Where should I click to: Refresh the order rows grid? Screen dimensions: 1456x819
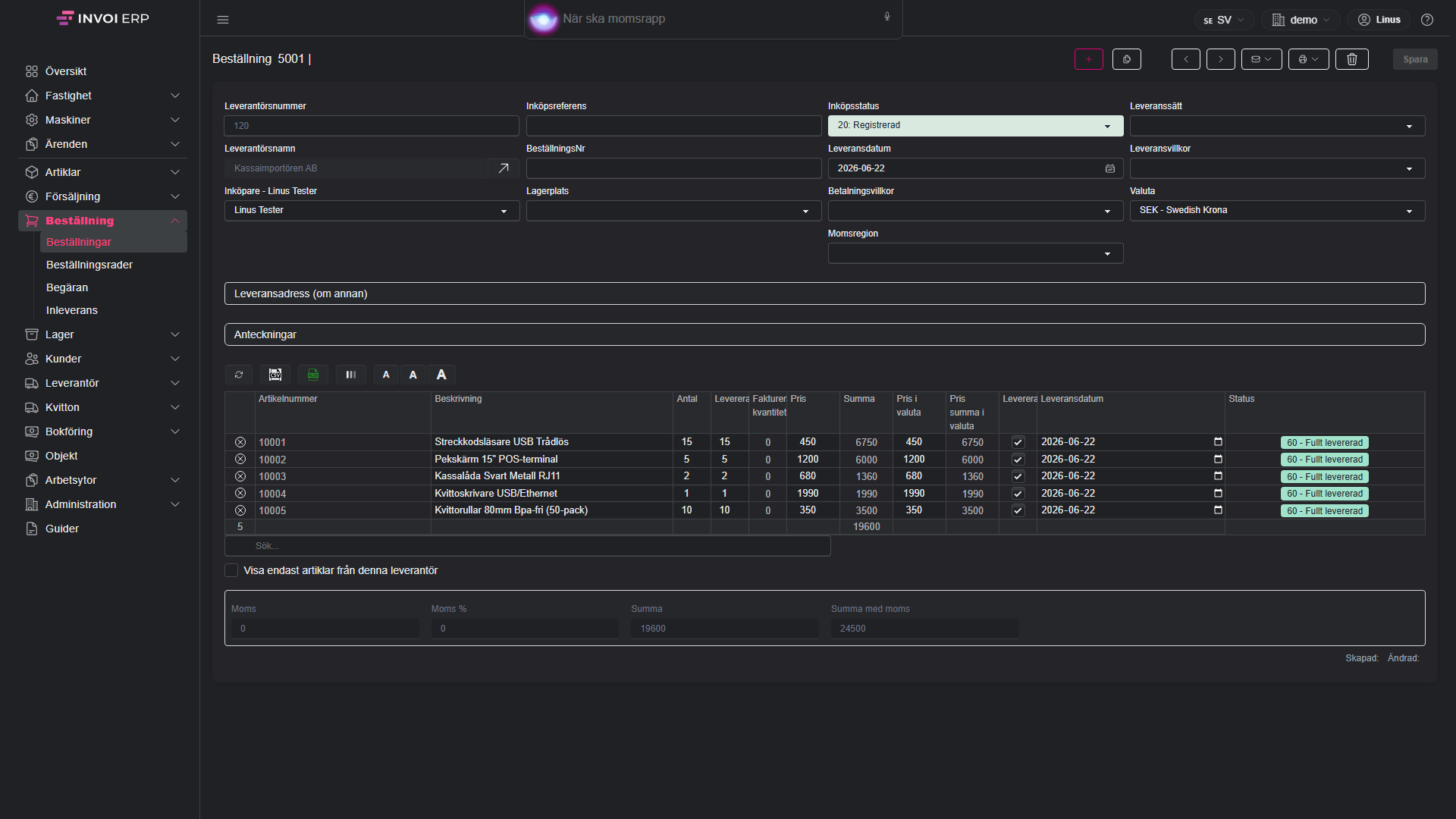tap(239, 375)
